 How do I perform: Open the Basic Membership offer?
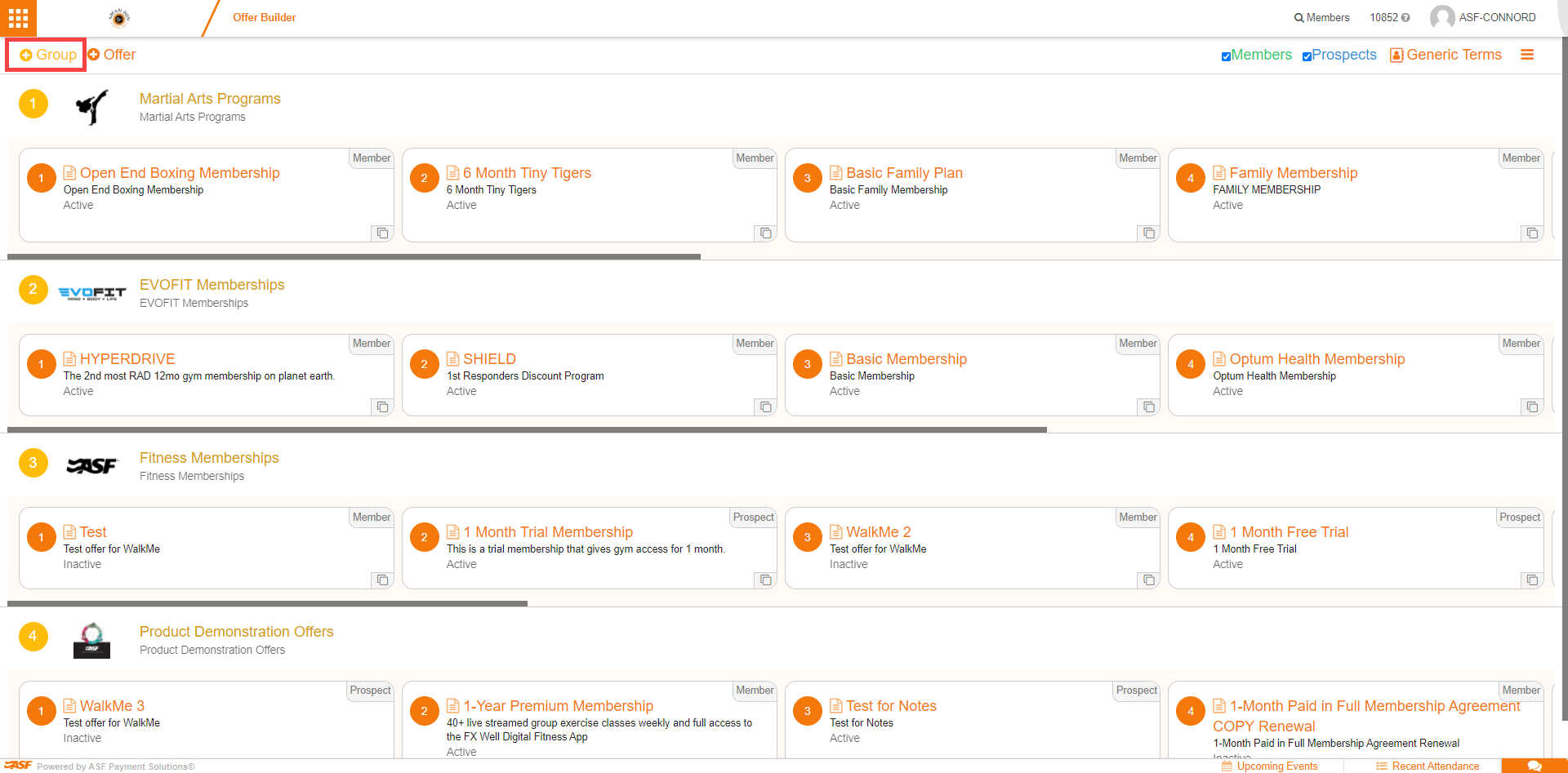pos(906,359)
